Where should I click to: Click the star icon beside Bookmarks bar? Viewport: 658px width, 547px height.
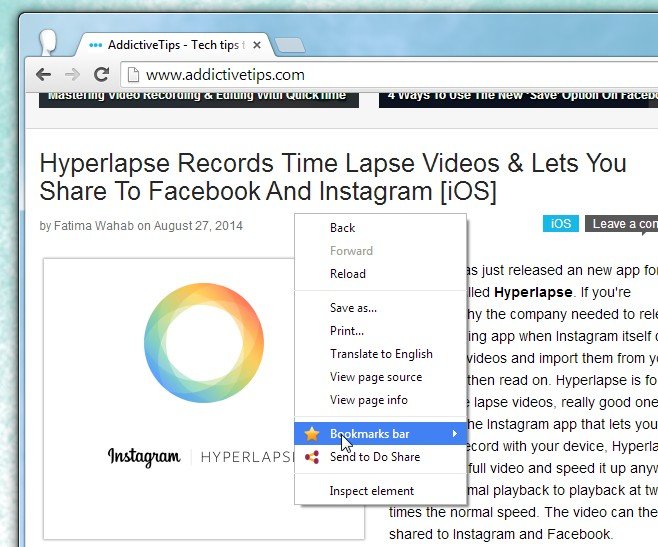point(312,434)
